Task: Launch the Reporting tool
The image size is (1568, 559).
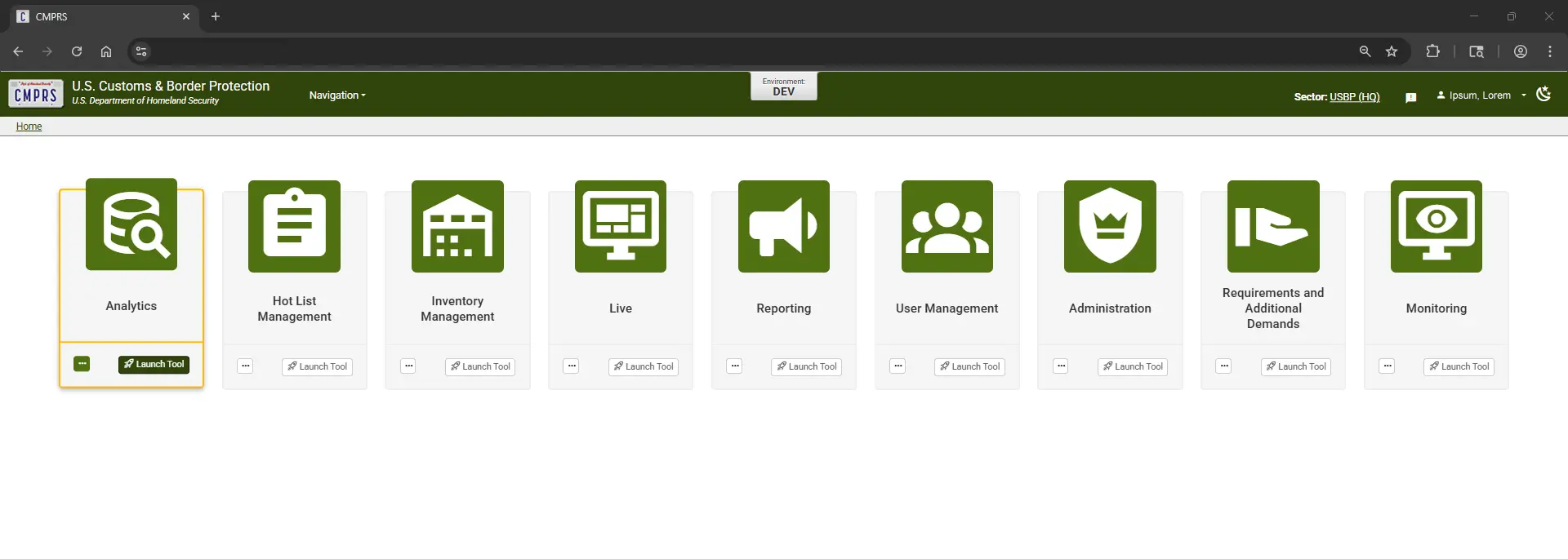Action: click(x=806, y=367)
